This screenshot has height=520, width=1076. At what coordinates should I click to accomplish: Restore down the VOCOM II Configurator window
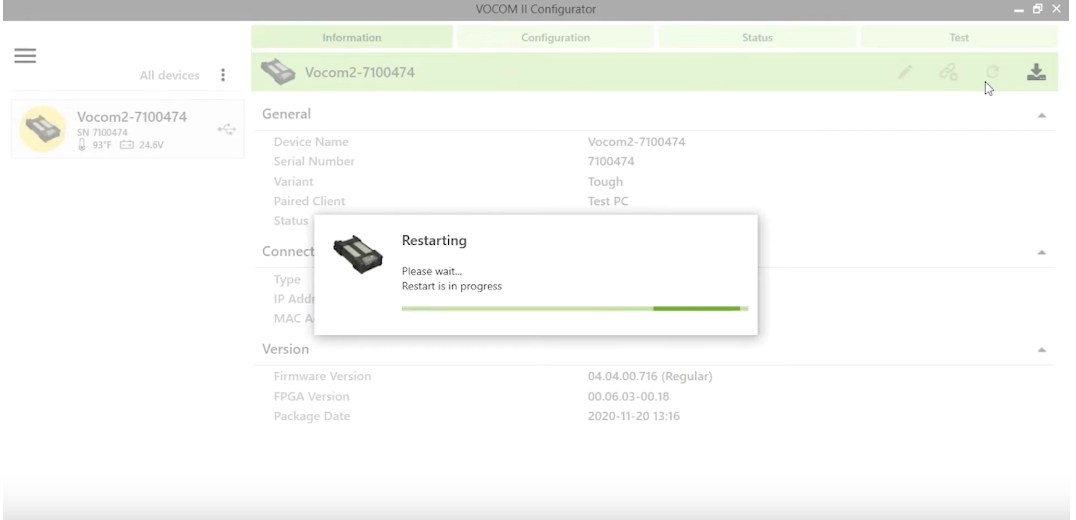(x=1038, y=9)
